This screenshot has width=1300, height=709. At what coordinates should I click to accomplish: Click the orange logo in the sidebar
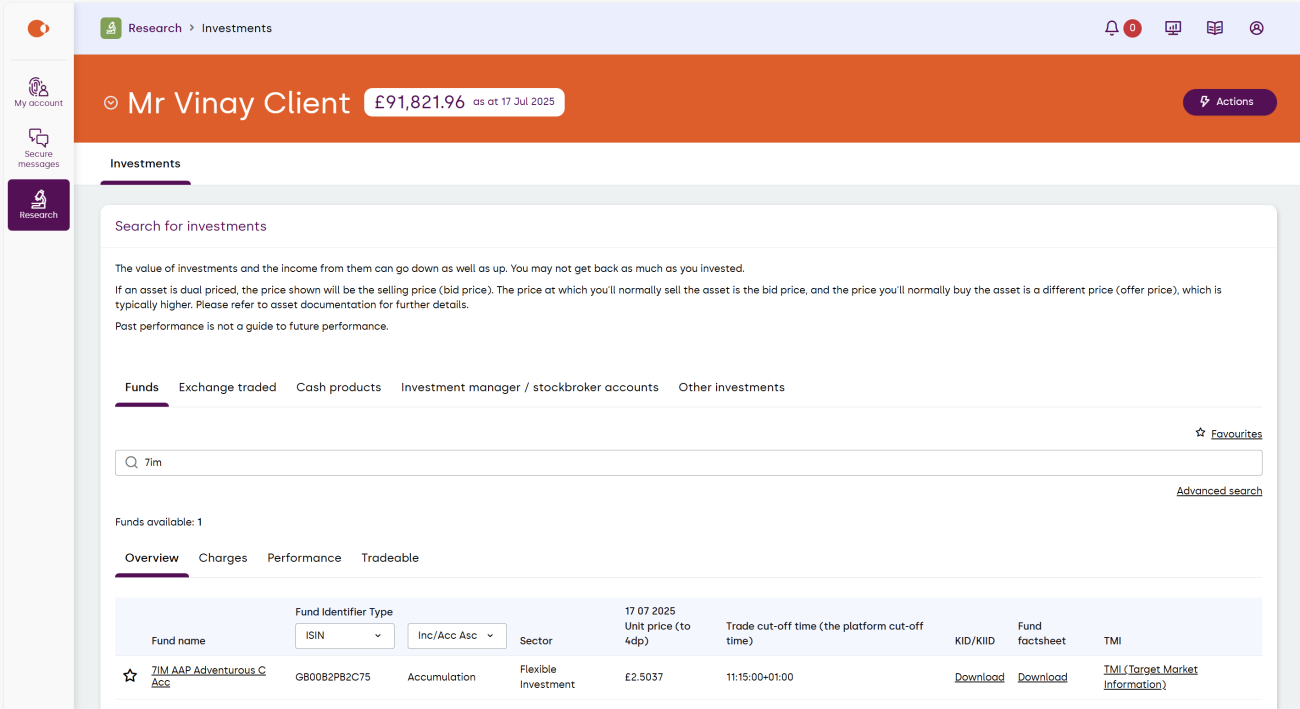click(x=38, y=29)
